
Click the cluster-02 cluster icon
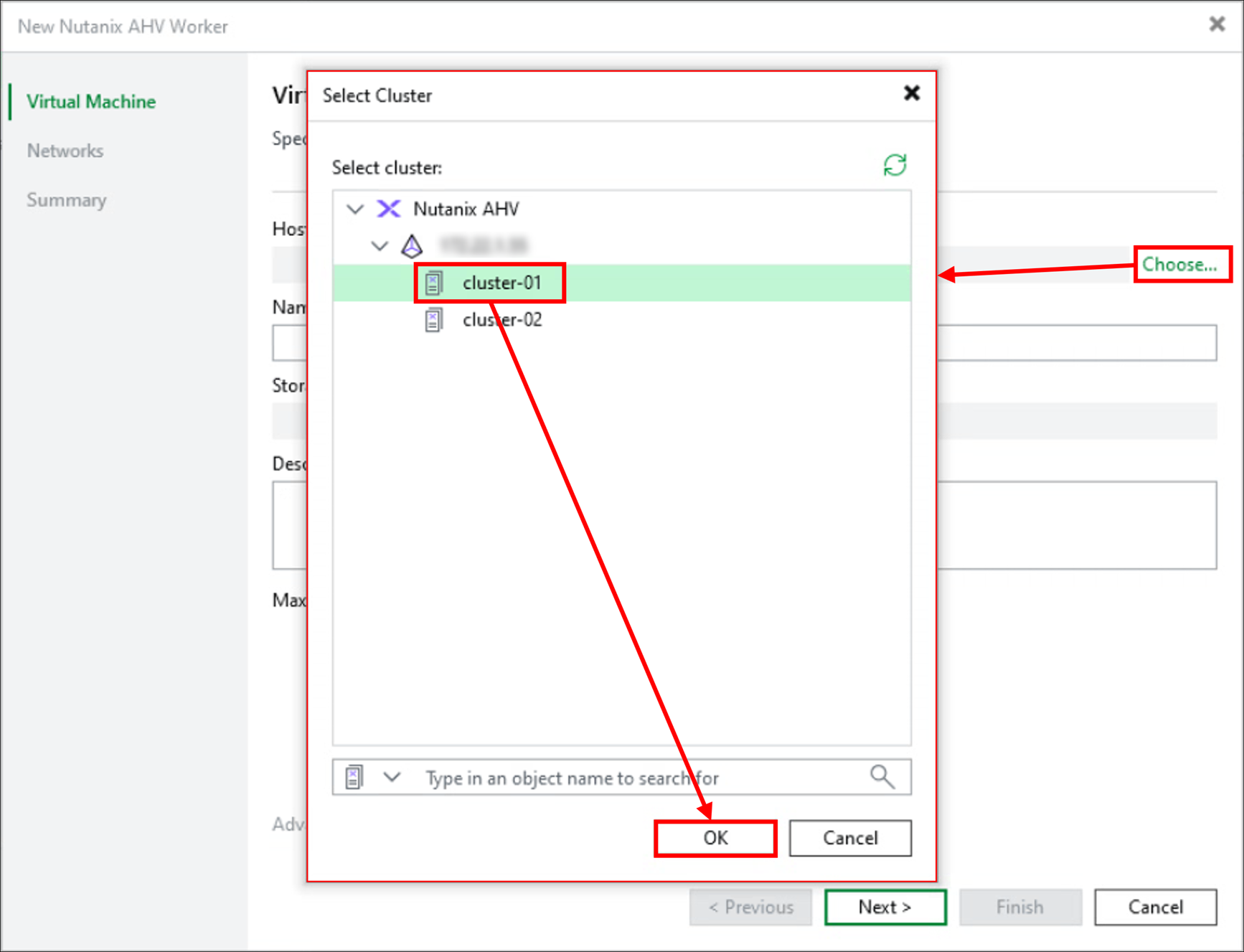tap(433, 320)
